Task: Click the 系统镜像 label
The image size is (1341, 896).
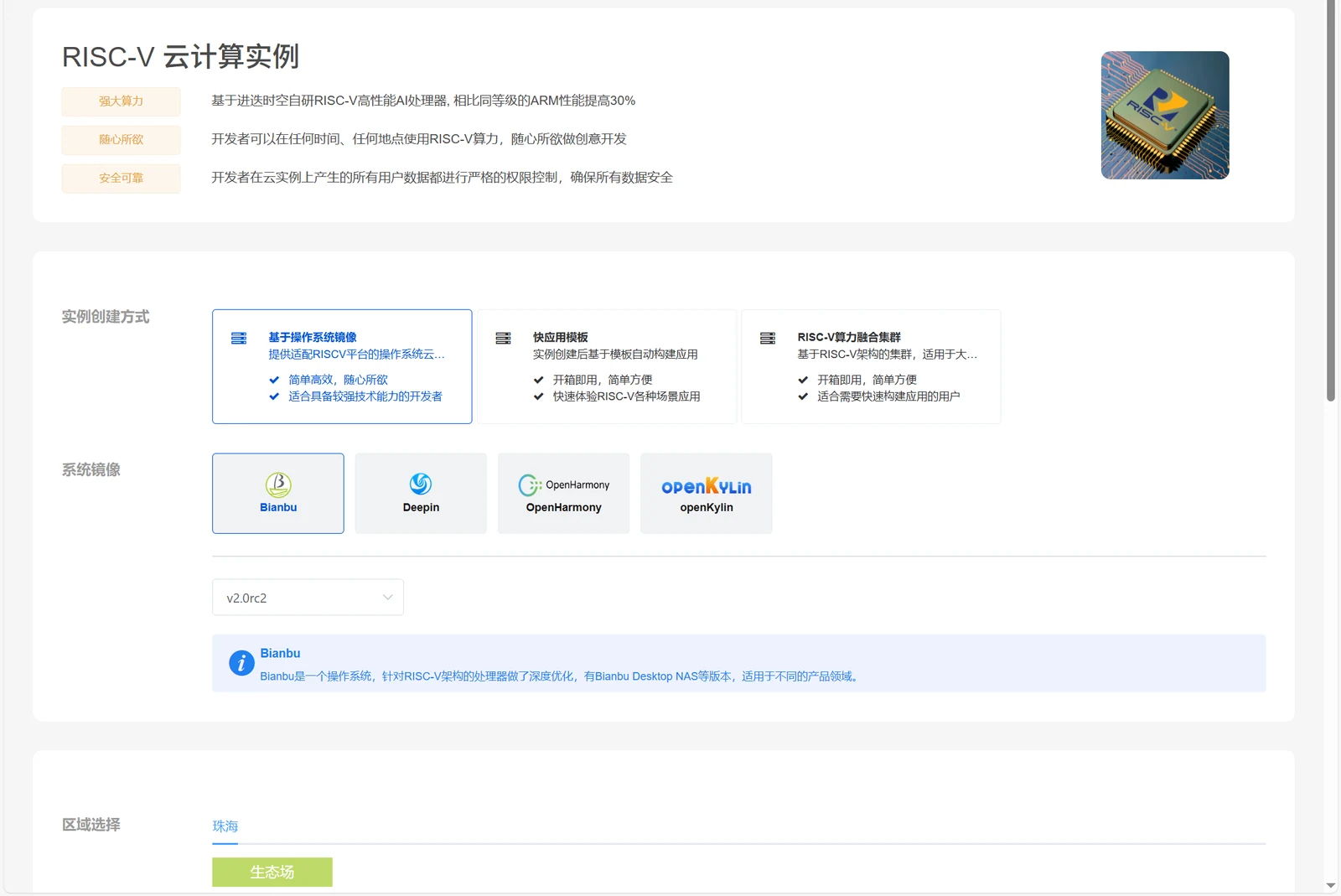Action: (x=91, y=469)
